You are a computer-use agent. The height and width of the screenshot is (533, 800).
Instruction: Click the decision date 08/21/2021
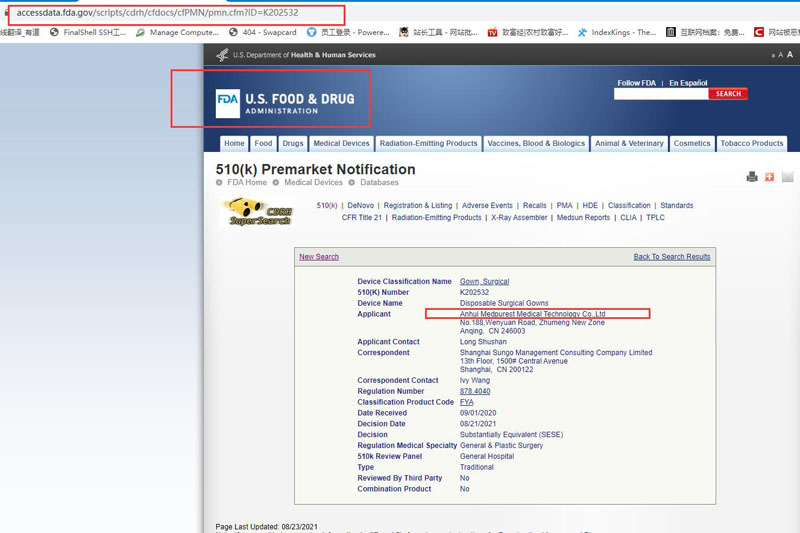478,423
